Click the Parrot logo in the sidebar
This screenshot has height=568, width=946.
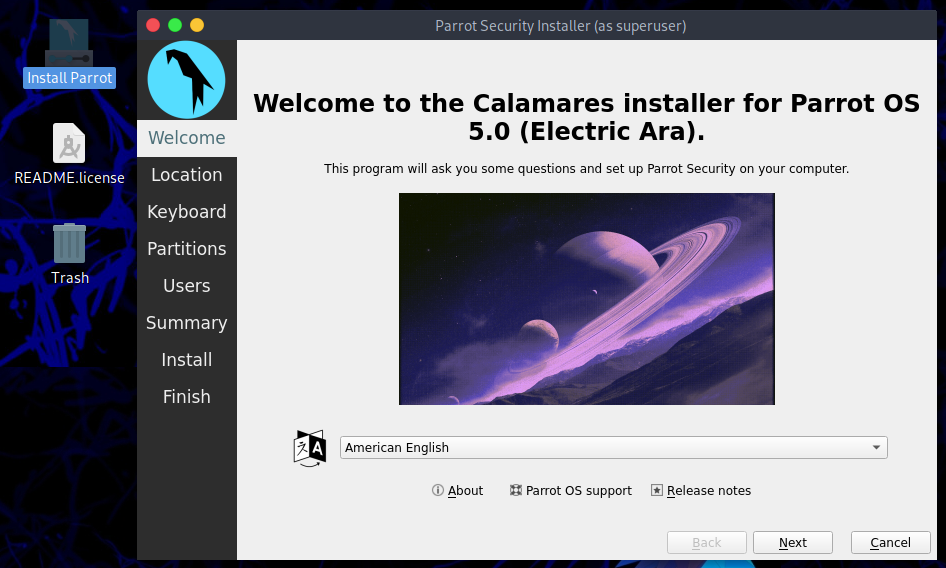click(186, 80)
